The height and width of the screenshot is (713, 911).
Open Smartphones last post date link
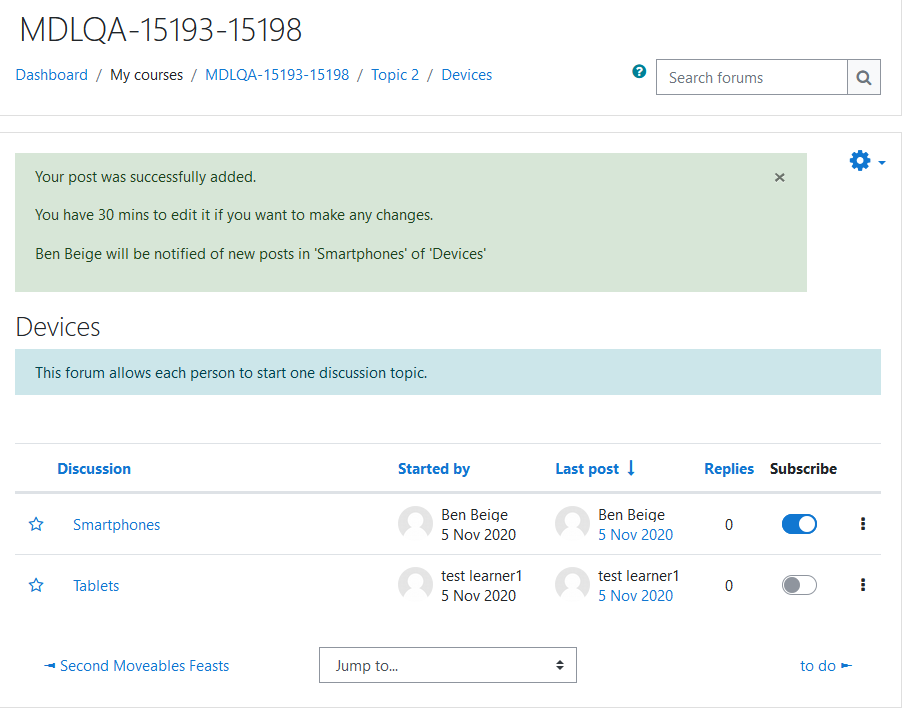(x=636, y=535)
